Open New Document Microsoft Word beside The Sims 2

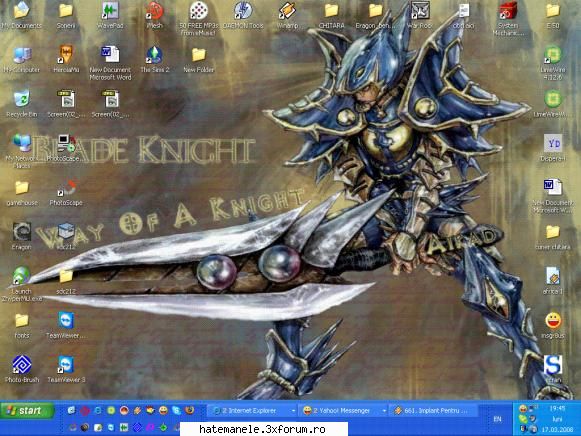coord(110,62)
